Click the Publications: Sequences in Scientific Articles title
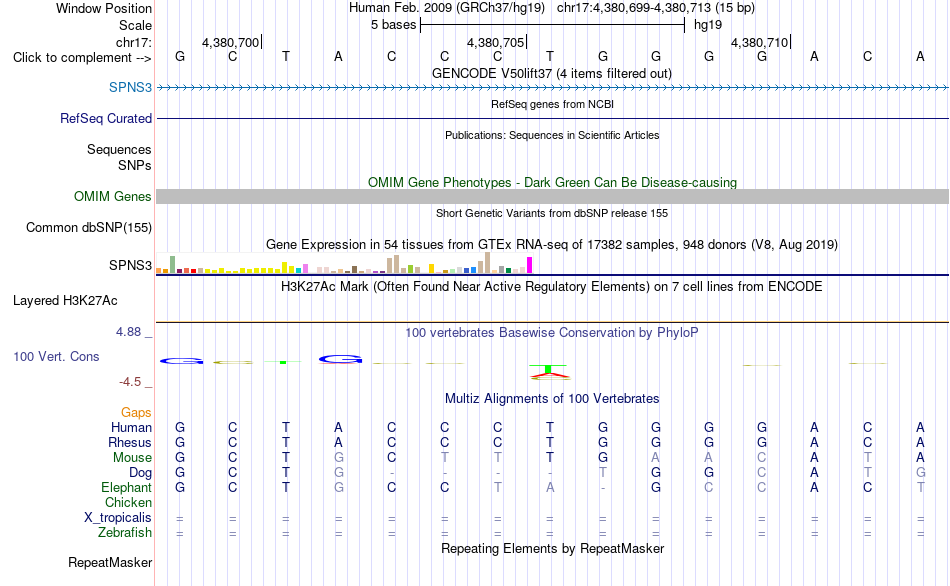The height and width of the screenshot is (586, 950). [x=552, y=135]
